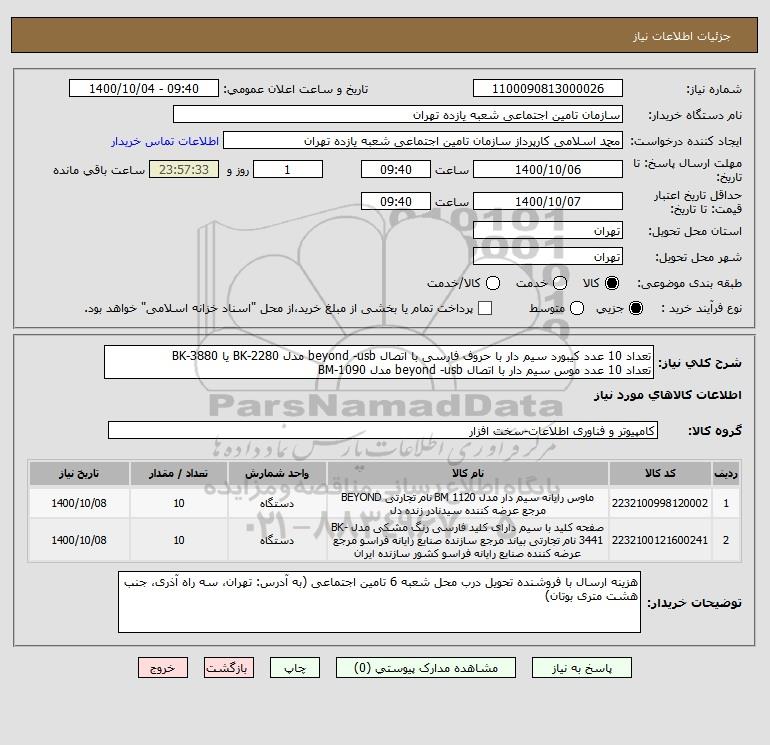Image resolution: width=770 pixels, height=745 pixels.
Task: Click the unit دستگاه in row 1
Action: (277, 503)
